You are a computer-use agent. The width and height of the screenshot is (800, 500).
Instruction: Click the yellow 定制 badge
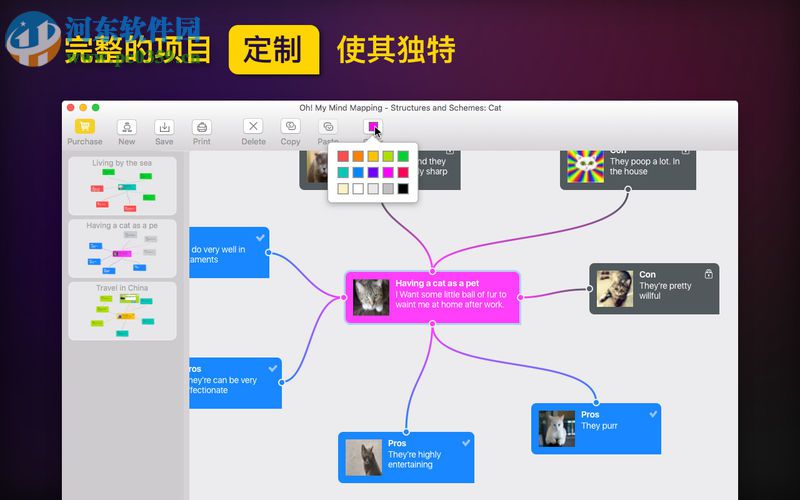[x=274, y=49]
